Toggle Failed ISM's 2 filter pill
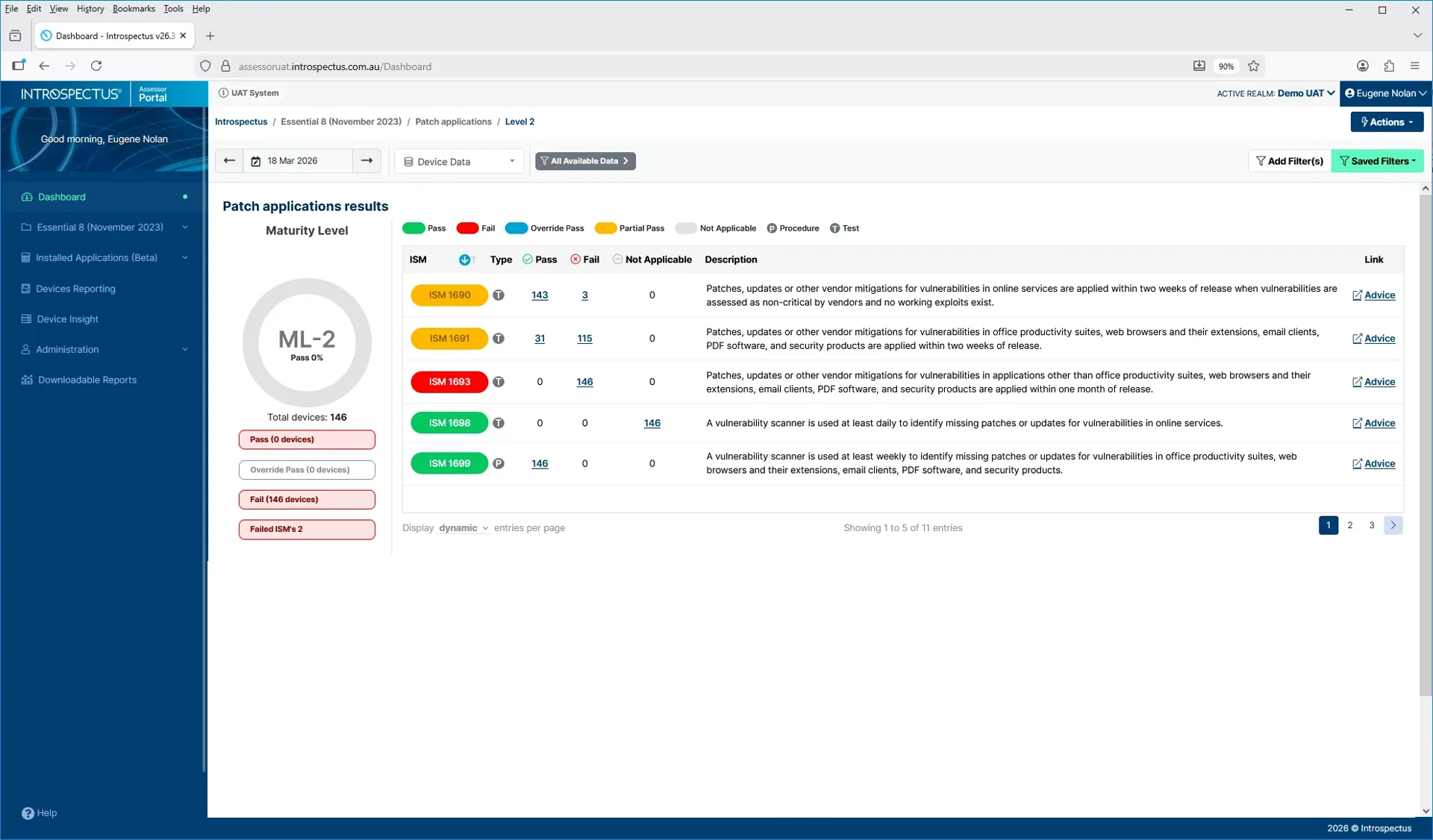Screen dimensions: 1433x840 pos(307,530)
